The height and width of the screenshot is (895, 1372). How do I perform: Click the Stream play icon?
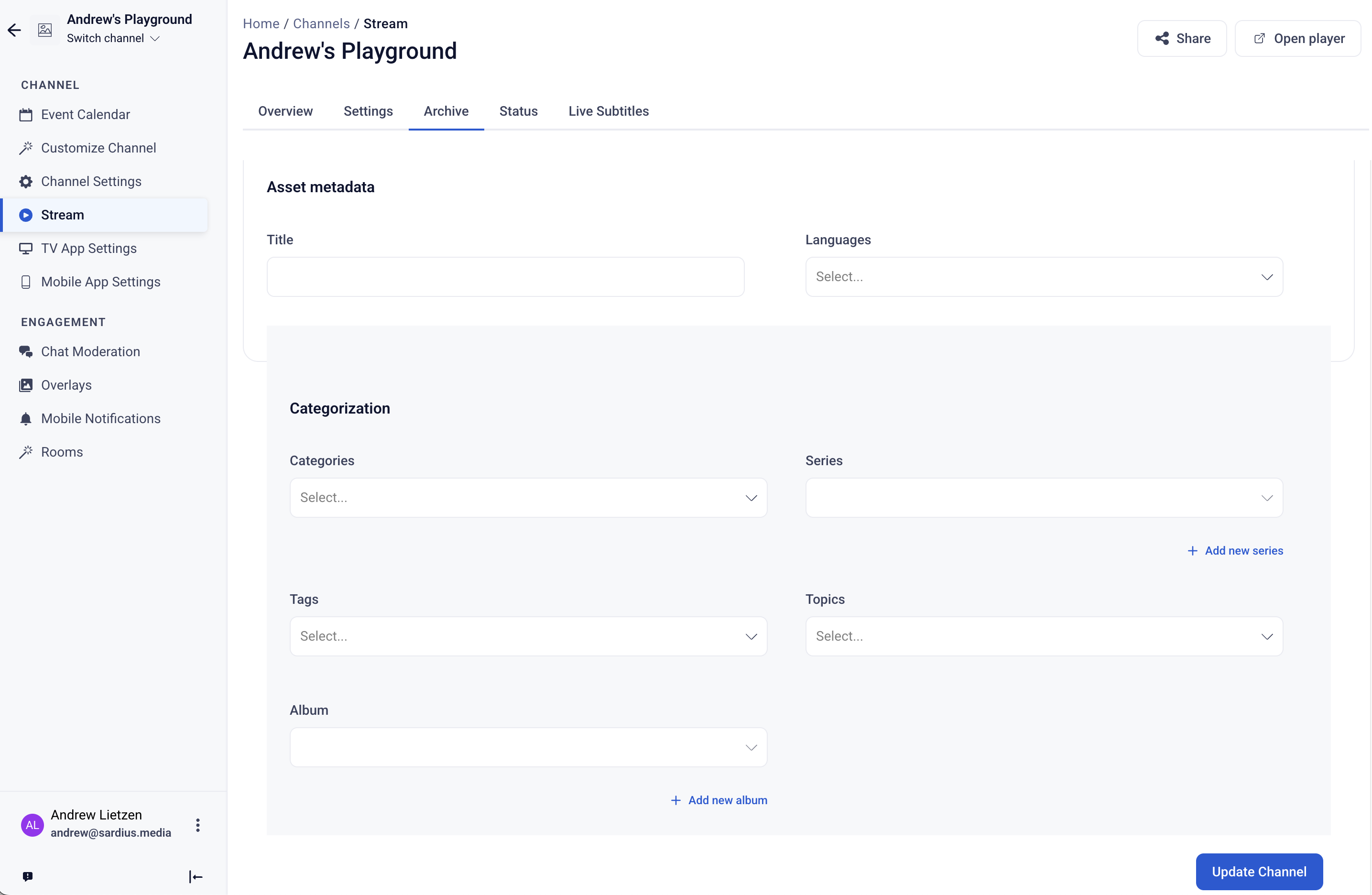(x=25, y=215)
